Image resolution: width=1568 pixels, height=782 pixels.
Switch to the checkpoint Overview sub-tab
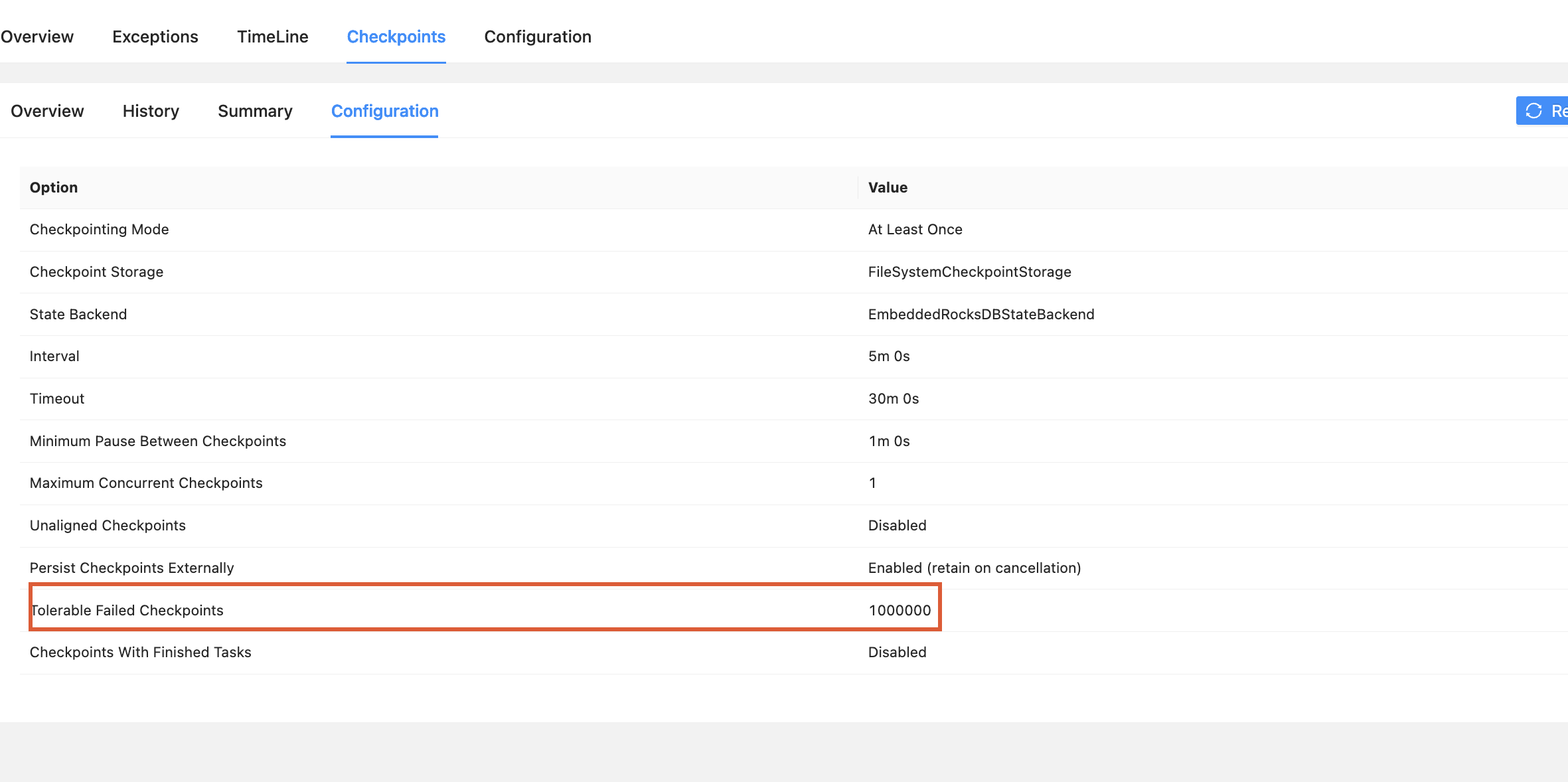pyautogui.click(x=47, y=111)
